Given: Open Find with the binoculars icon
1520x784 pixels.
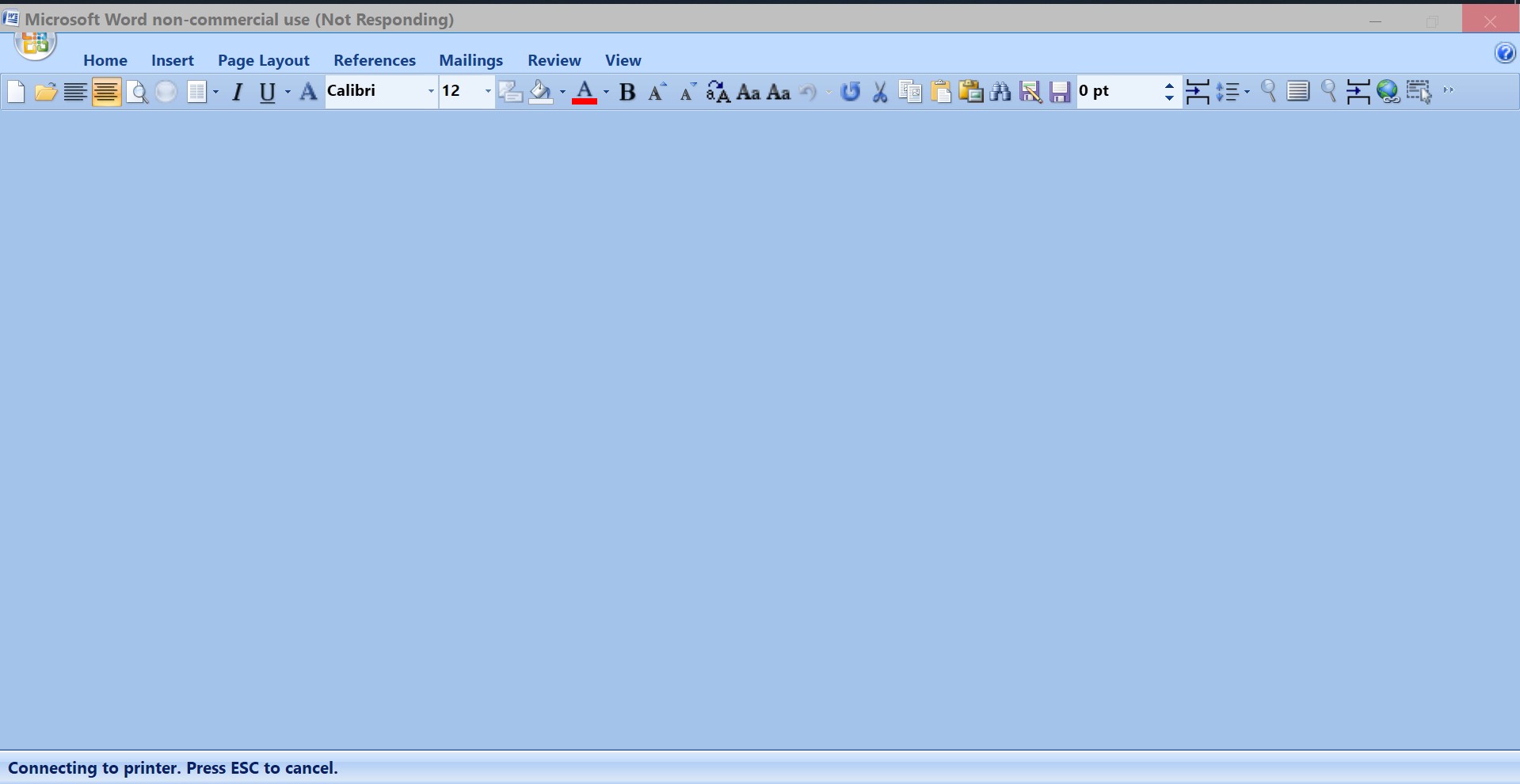Looking at the screenshot, I should tap(1000, 91).
